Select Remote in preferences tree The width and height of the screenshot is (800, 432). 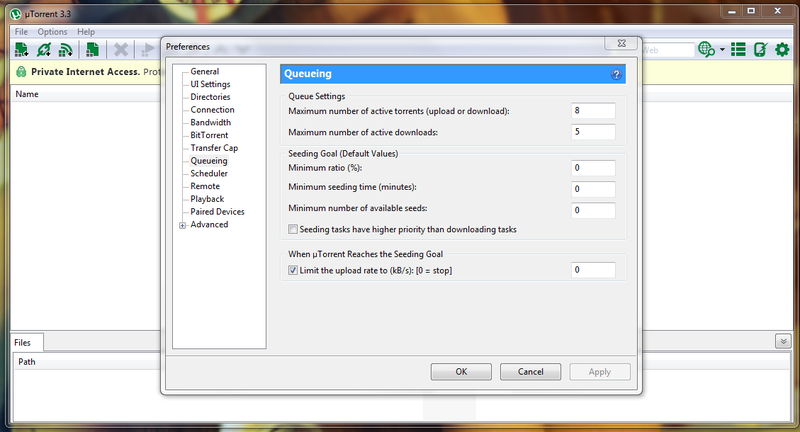click(x=205, y=186)
